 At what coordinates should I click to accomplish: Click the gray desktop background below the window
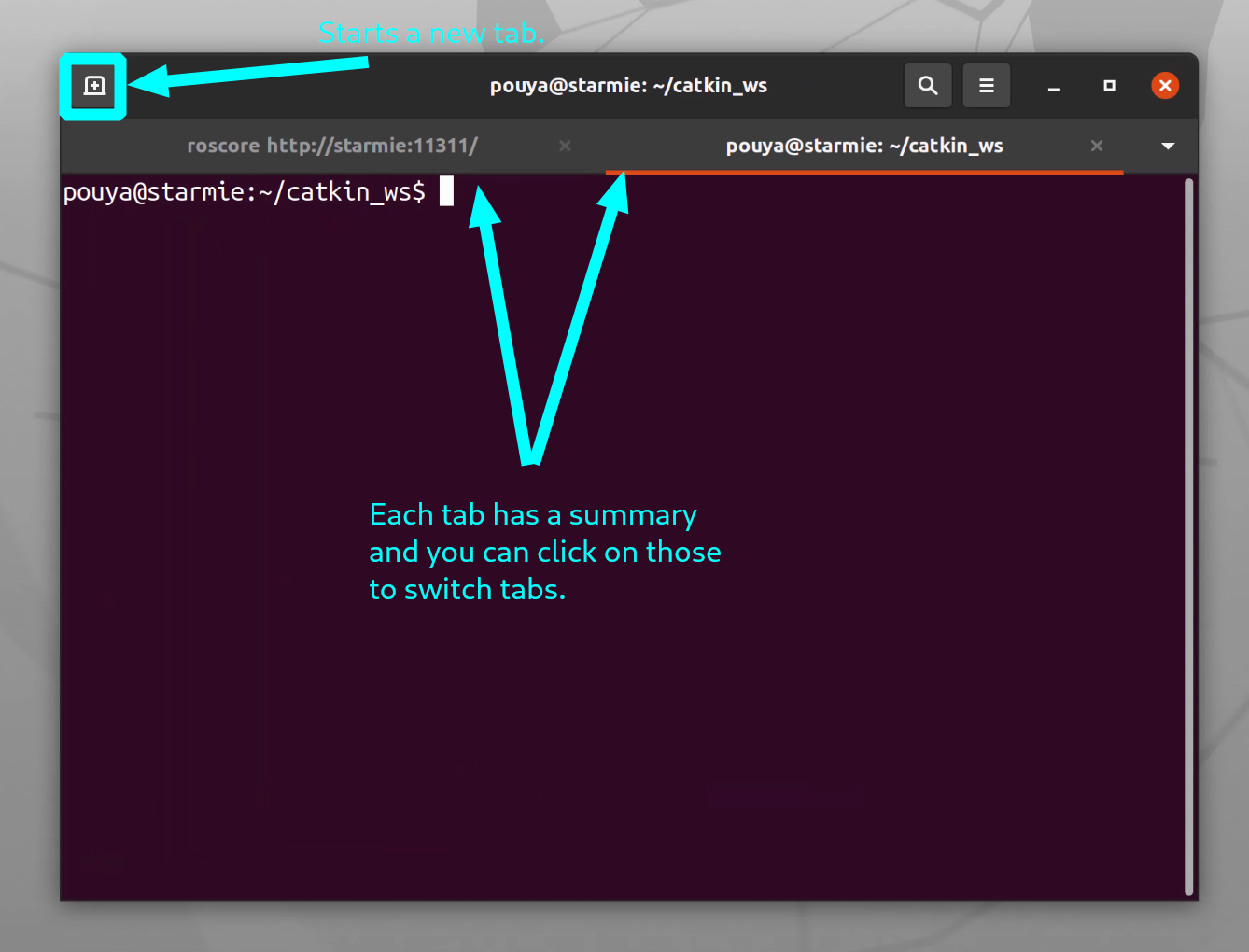[624, 927]
